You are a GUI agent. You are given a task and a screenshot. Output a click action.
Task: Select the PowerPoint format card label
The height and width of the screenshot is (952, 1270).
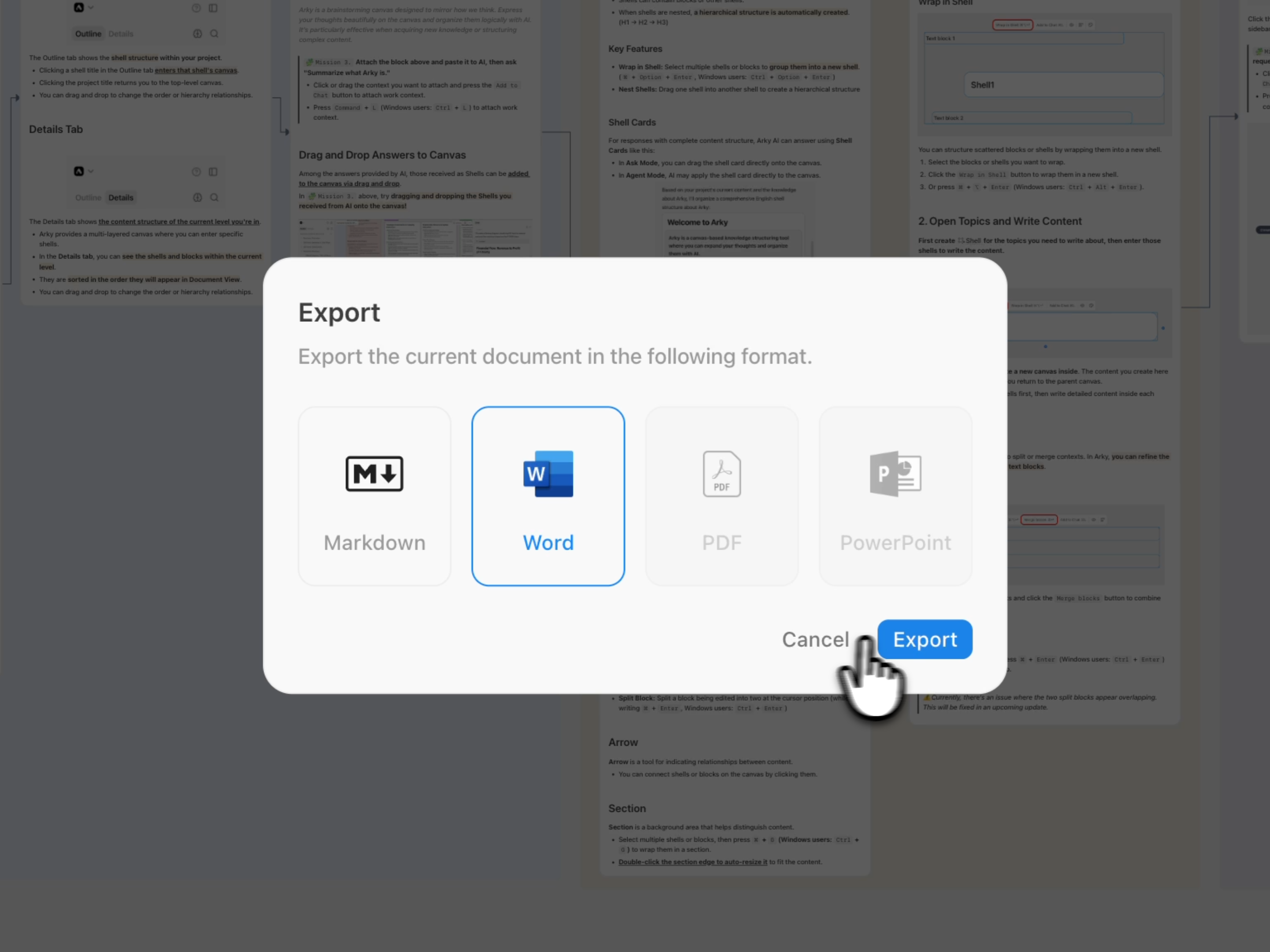click(895, 543)
